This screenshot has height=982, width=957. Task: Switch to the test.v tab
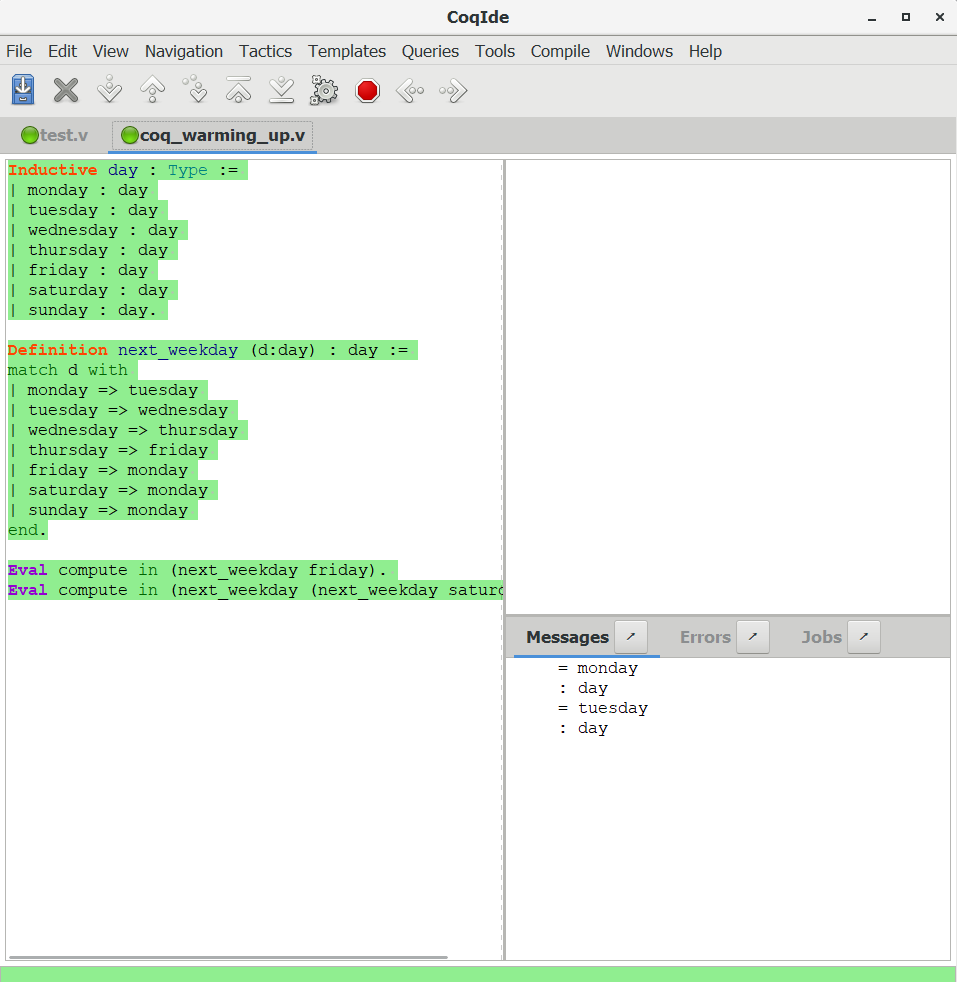(54, 135)
